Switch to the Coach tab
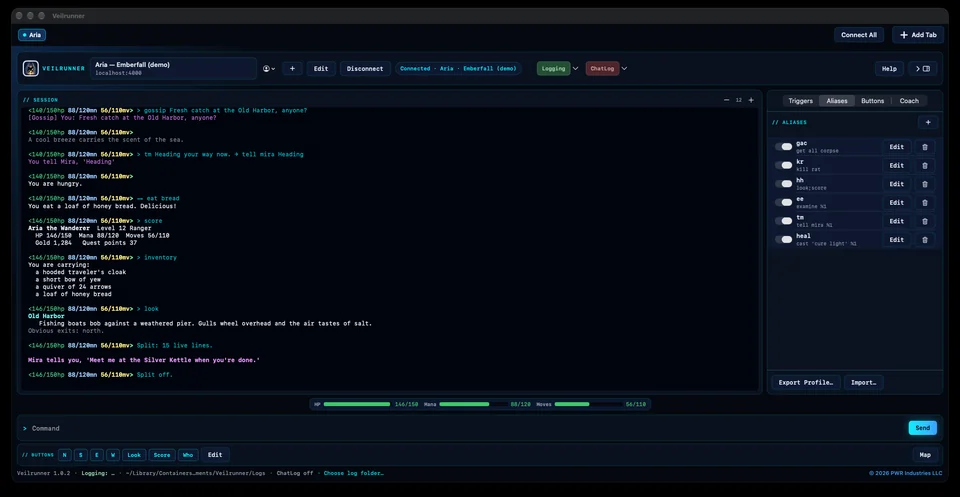 909,101
